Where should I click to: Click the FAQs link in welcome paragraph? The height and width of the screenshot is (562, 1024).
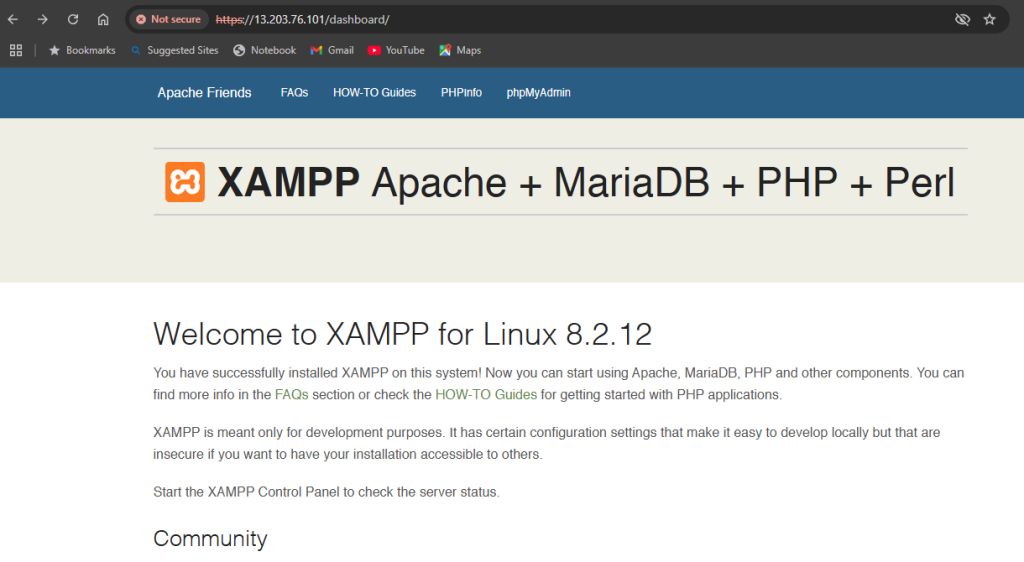pyautogui.click(x=292, y=395)
